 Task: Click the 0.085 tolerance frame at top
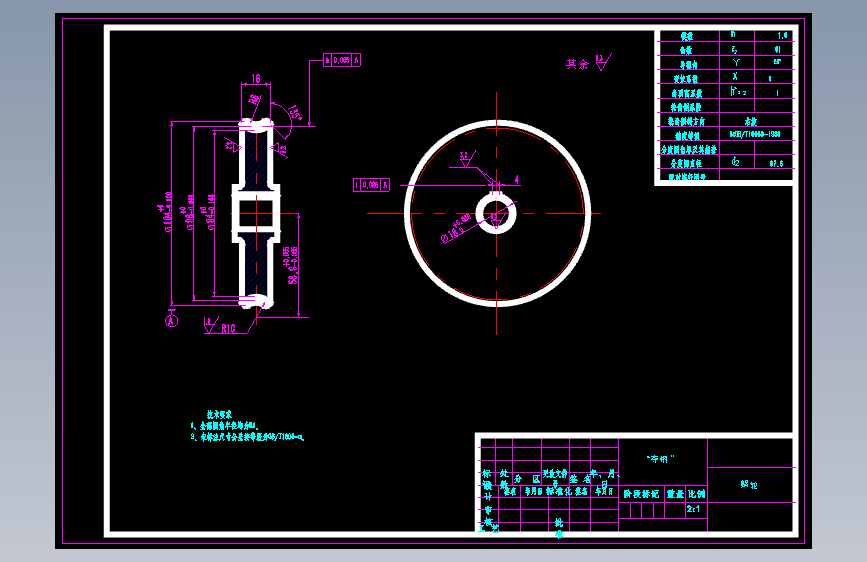pyautogui.click(x=342, y=60)
